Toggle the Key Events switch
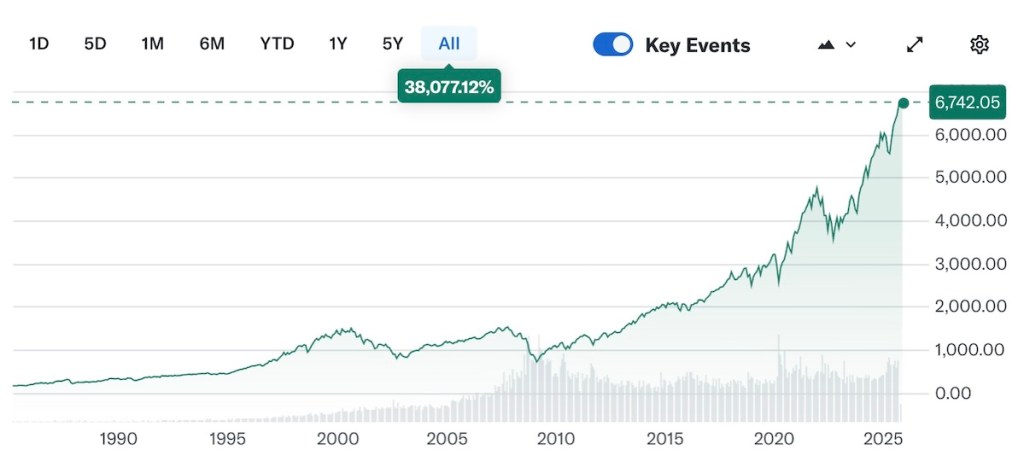The image size is (1024, 467). (x=613, y=44)
